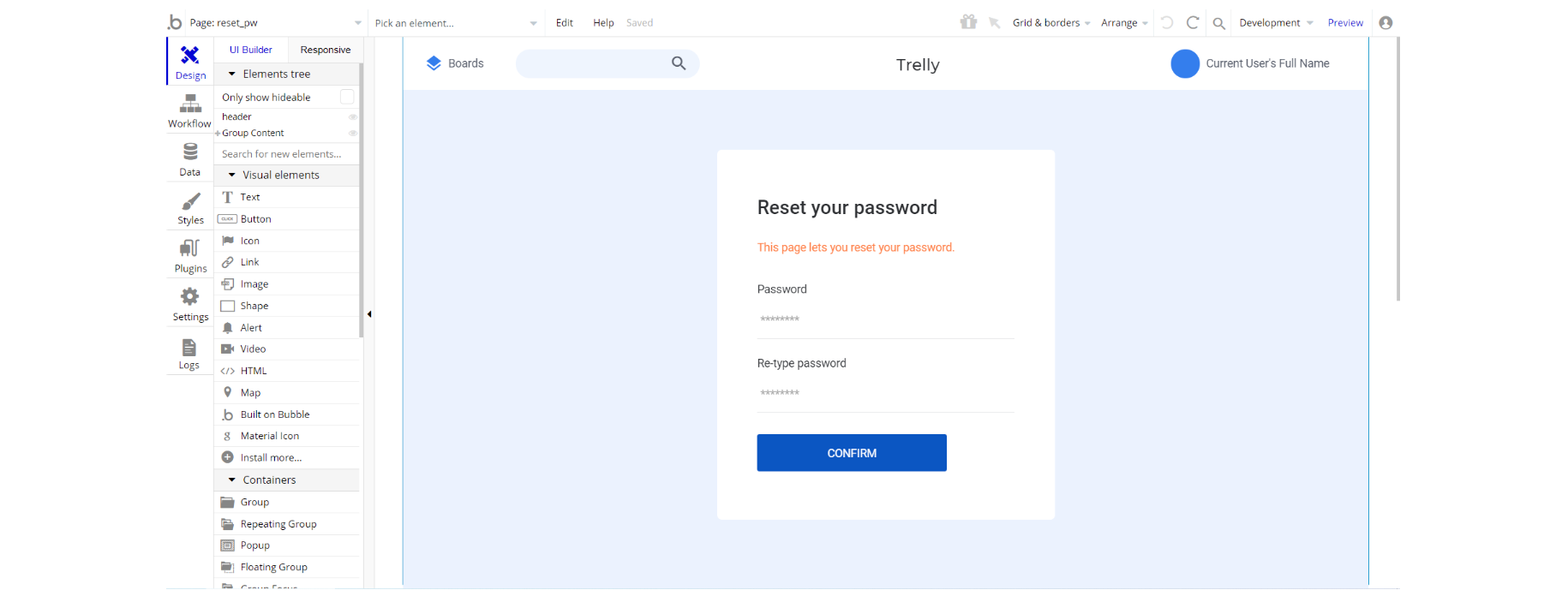Image resolution: width=1568 pixels, height=596 pixels.
Task: Click the Search for new elements field
Action: tap(285, 154)
